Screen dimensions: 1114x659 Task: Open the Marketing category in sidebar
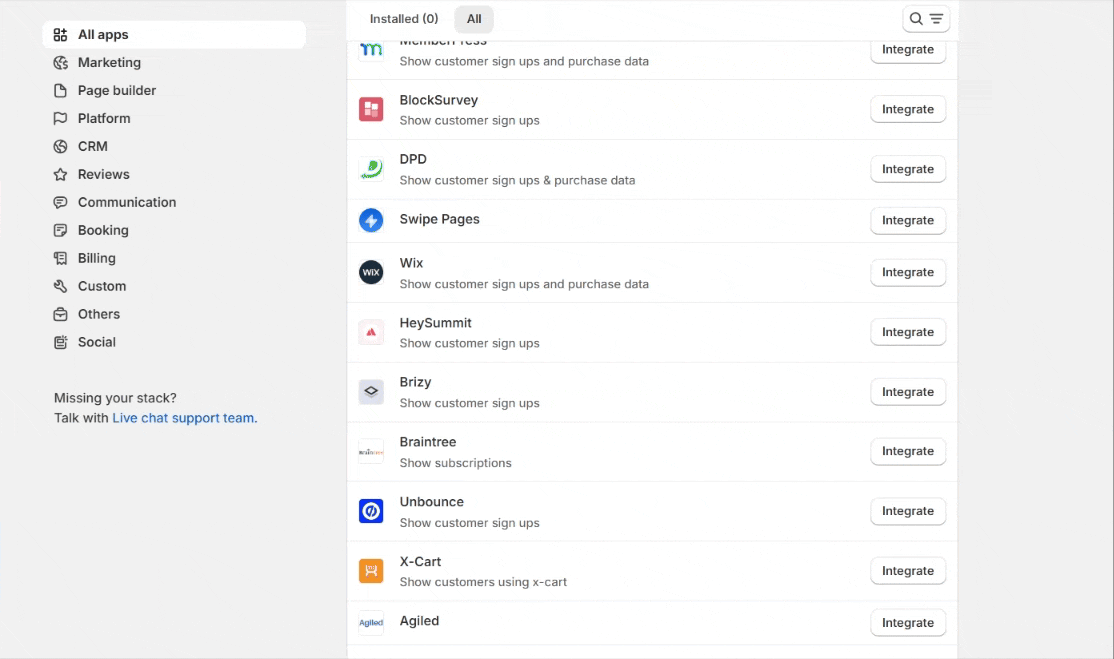pyautogui.click(x=109, y=63)
